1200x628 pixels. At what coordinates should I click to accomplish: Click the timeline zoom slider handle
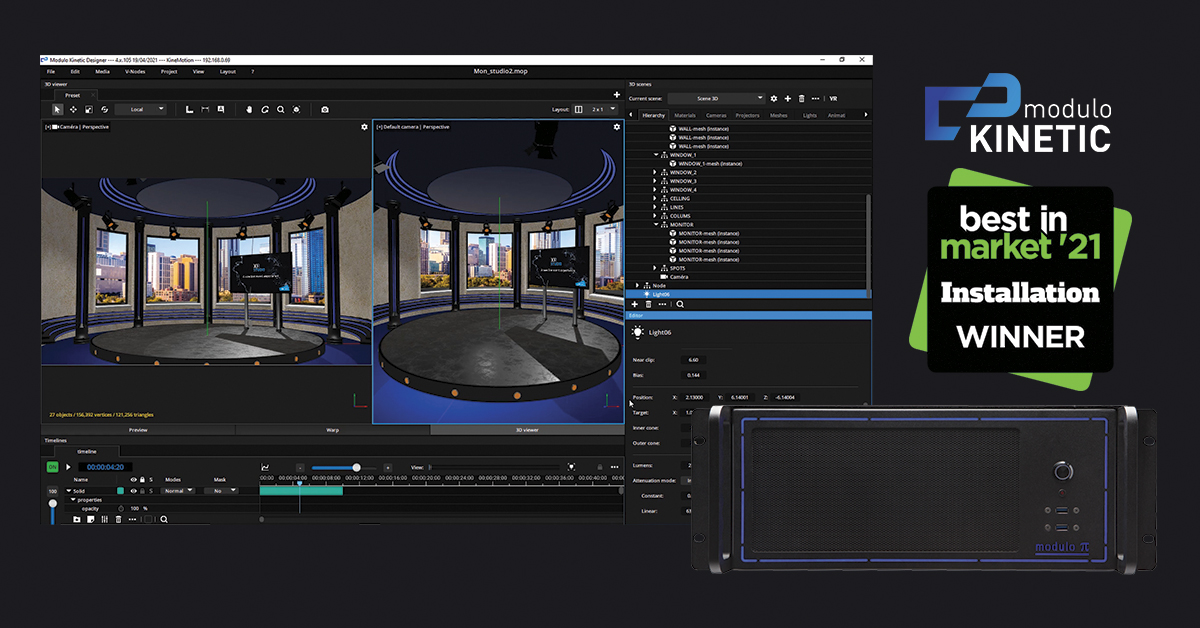pyautogui.click(x=356, y=467)
